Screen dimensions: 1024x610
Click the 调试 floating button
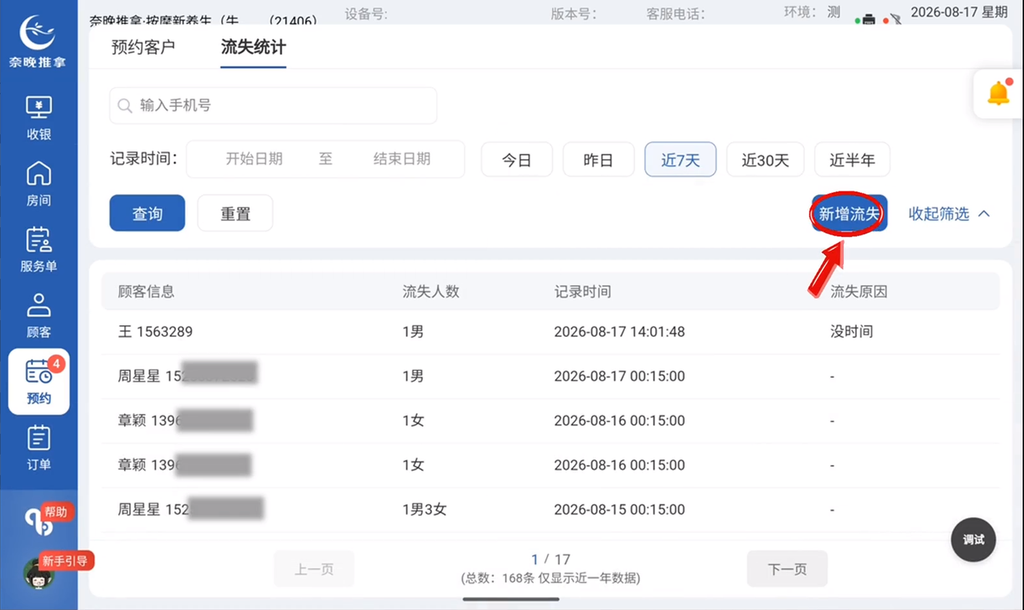973,539
